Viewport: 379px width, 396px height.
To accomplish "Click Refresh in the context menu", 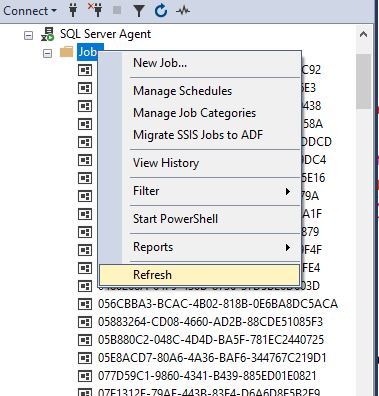I will pos(199,275).
